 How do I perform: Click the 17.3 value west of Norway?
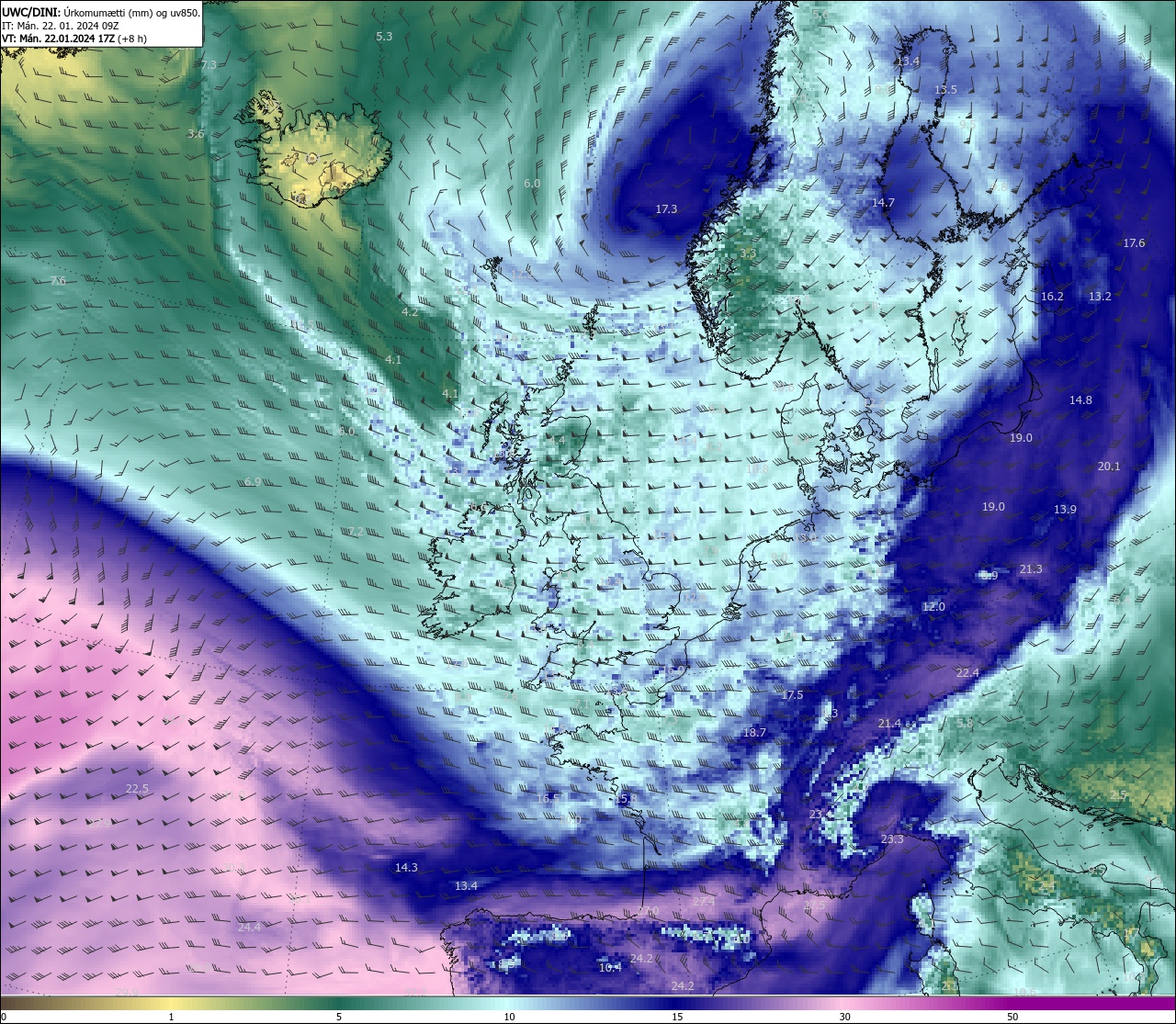(666, 209)
